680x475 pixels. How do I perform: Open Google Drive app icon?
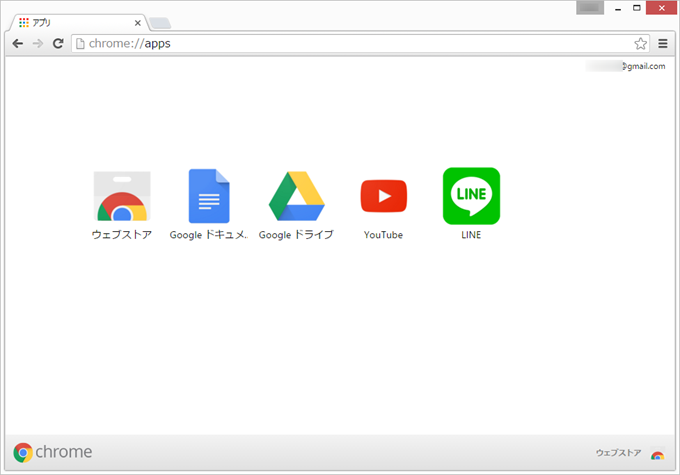click(x=297, y=196)
